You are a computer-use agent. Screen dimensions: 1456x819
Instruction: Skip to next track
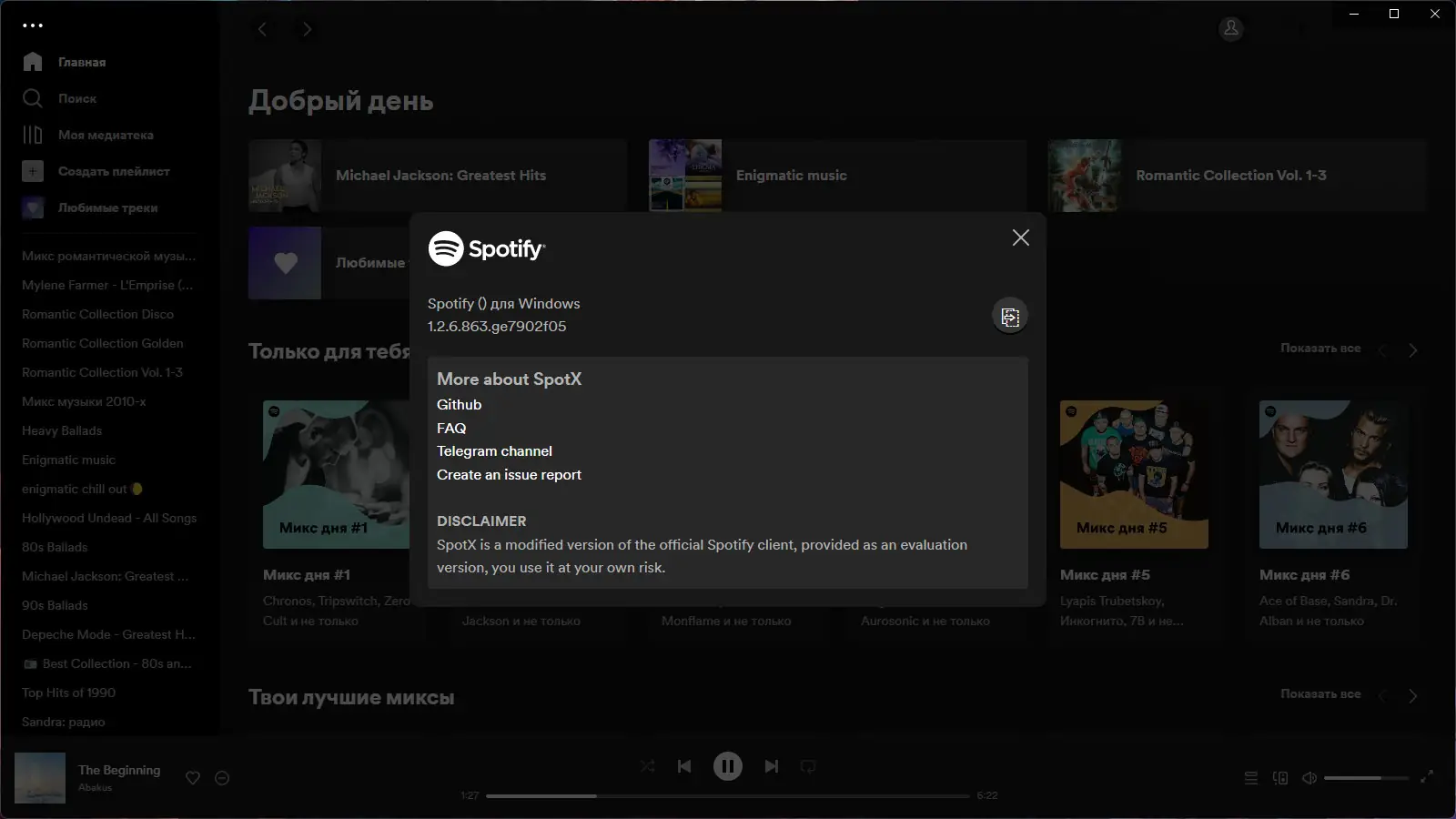772,766
